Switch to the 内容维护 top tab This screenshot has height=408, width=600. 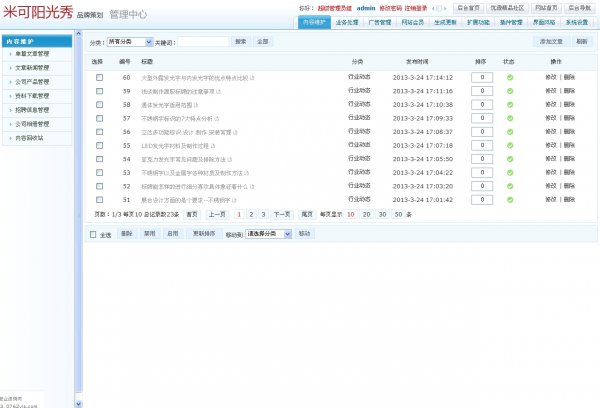314,23
